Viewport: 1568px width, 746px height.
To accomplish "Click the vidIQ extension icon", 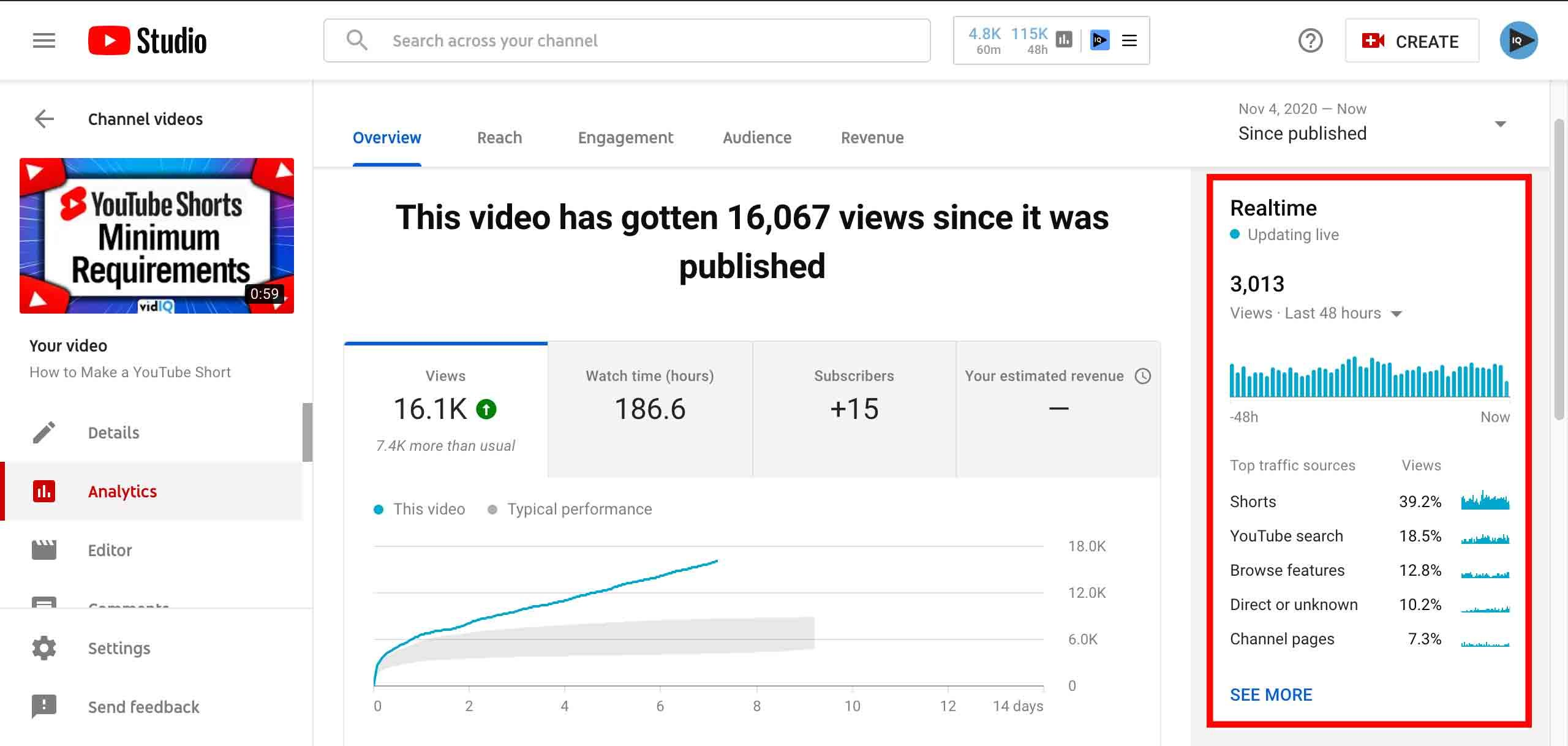I will pyautogui.click(x=1099, y=40).
